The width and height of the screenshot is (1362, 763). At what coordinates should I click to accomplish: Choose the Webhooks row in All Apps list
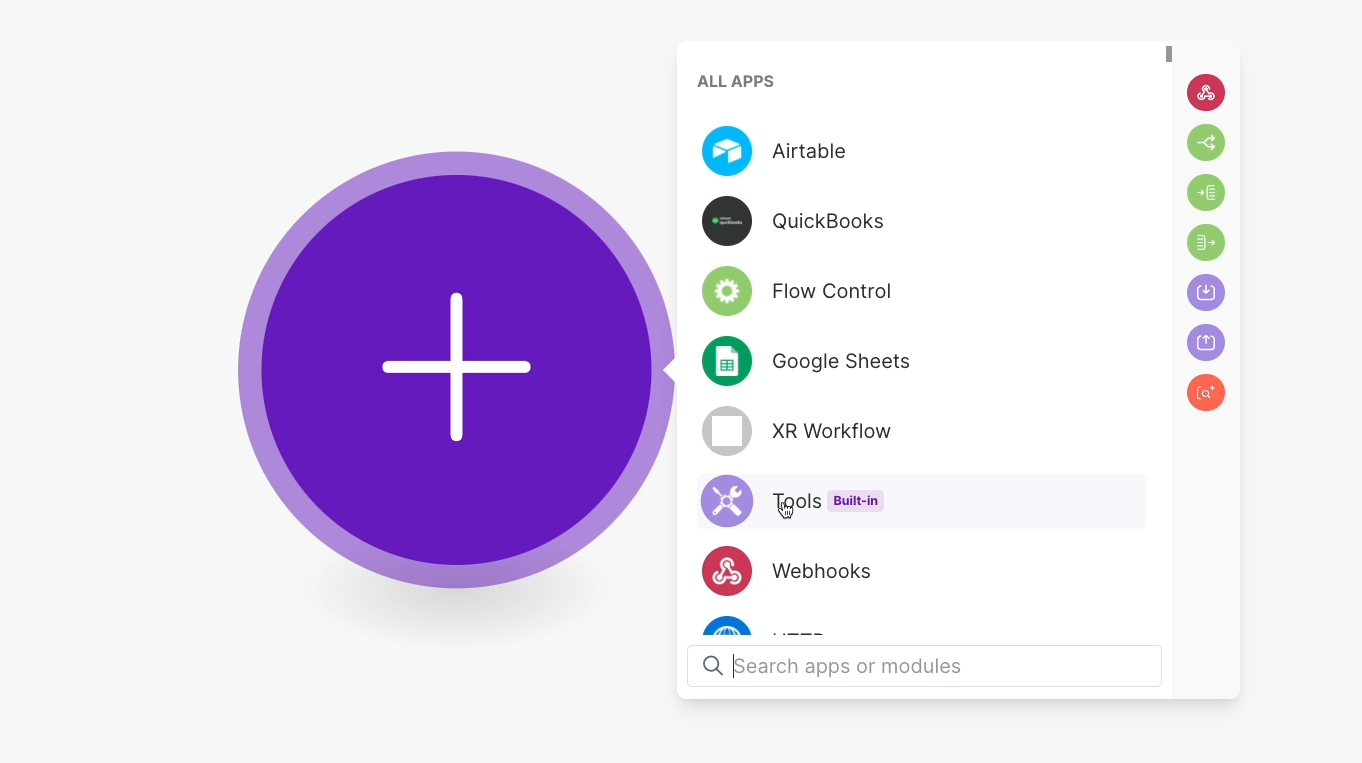click(x=921, y=571)
